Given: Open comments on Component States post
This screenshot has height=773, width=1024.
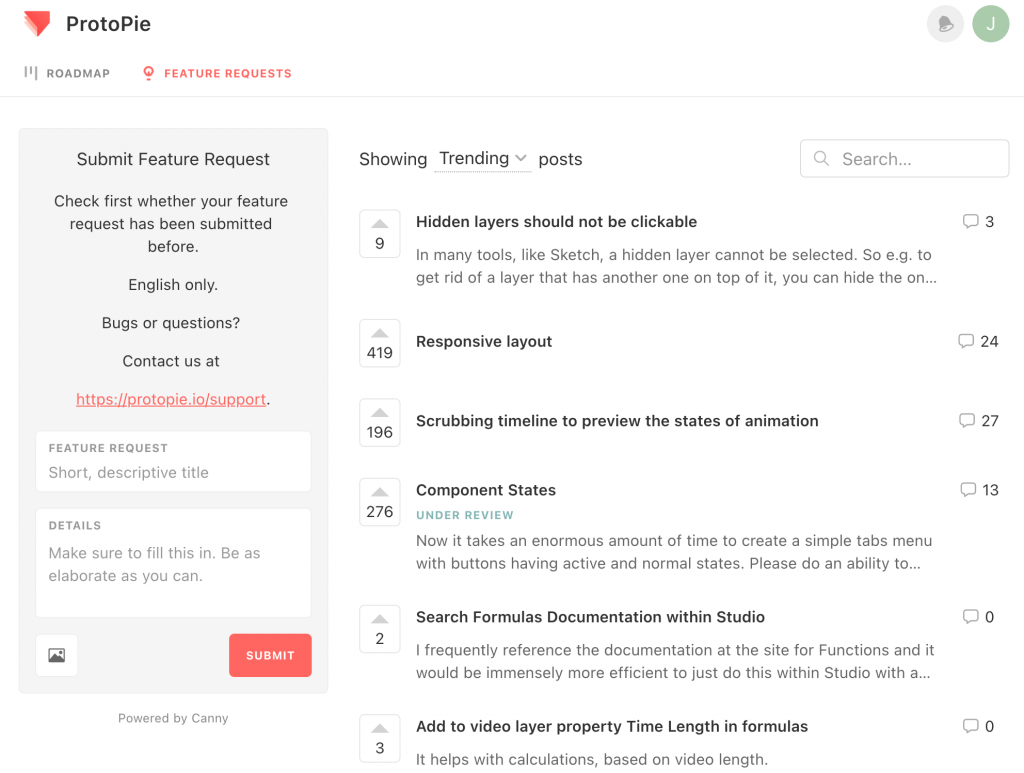Looking at the screenshot, I should click(979, 490).
